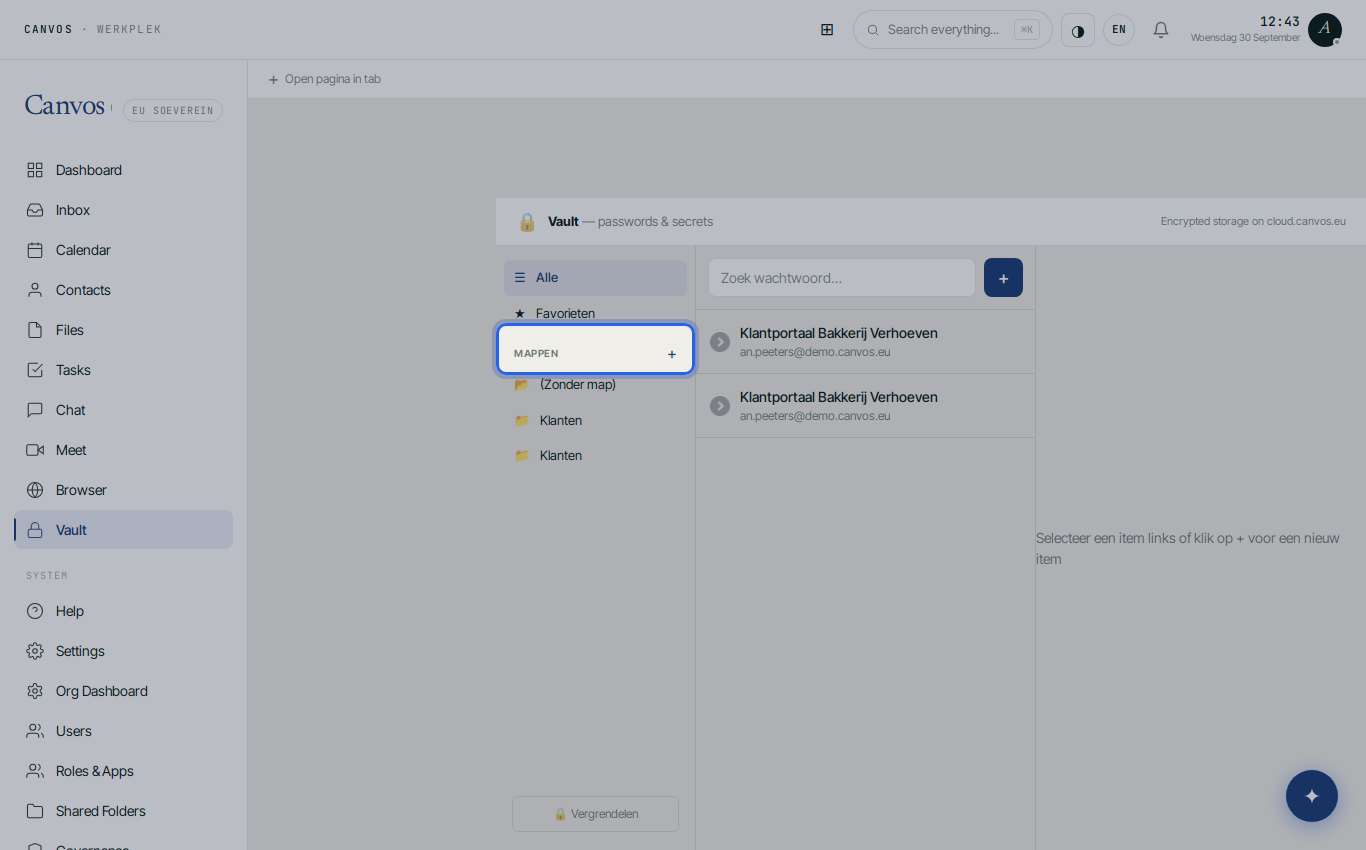Open the user avatar menu
1366x850 pixels.
point(1325,30)
